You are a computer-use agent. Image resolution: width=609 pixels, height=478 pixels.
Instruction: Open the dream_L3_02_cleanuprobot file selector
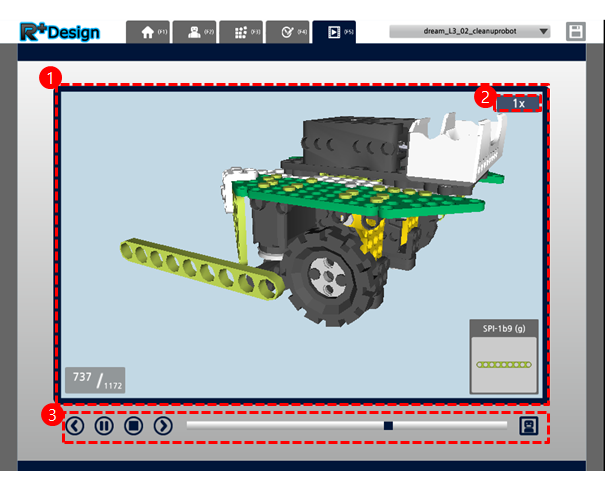470,31
